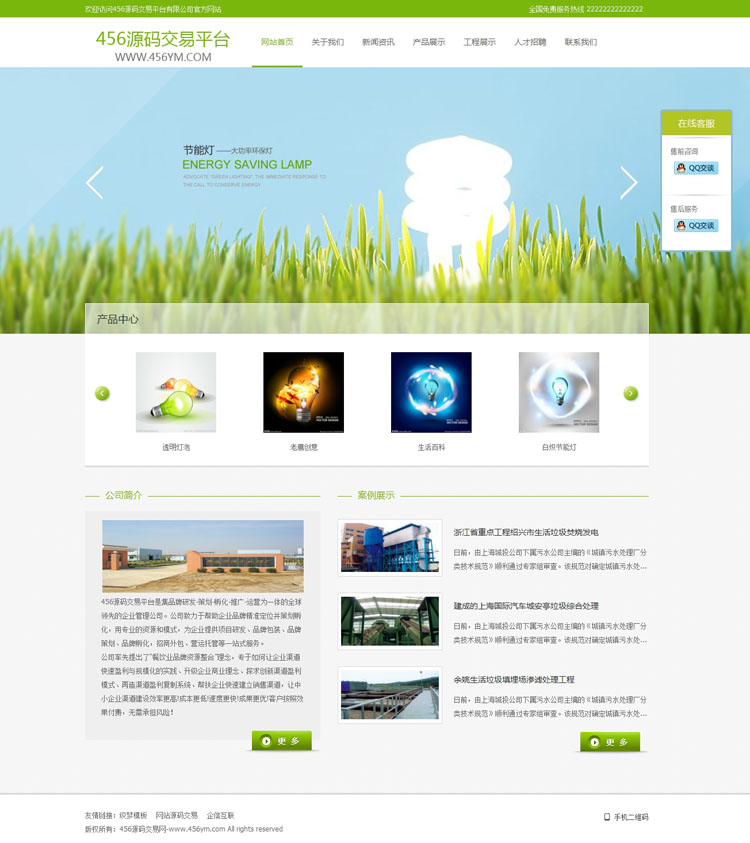The height and width of the screenshot is (843, 750).
Task: Open the 生活百科 blue bulb thumbnail
Action: pyautogui.click(x=431, y=392)
